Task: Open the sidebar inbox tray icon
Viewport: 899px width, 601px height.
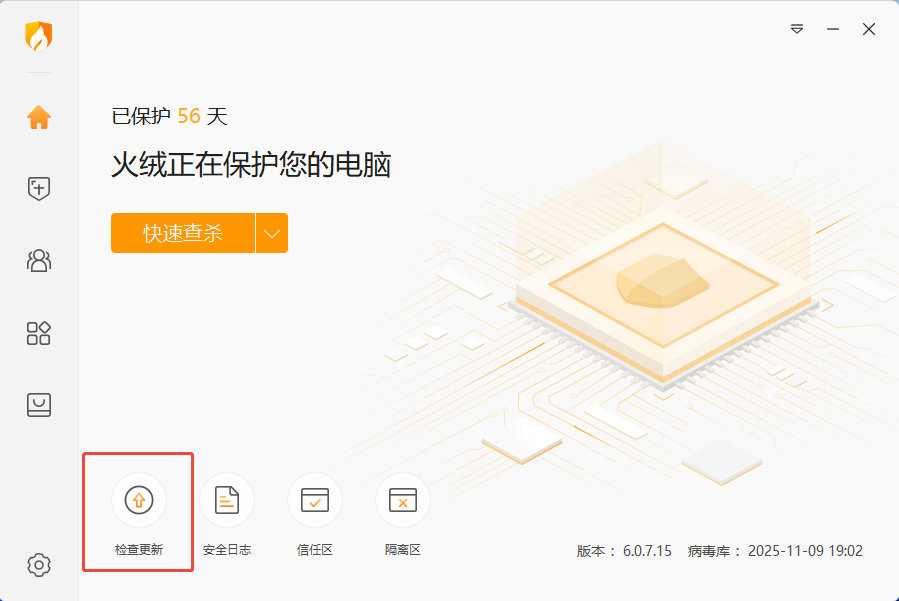Action: click(39, 405)
